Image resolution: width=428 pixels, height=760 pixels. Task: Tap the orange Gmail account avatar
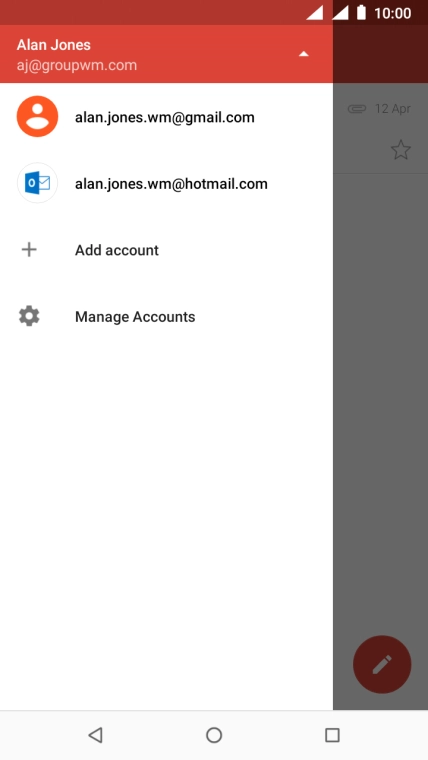click(x=37, y=116)
